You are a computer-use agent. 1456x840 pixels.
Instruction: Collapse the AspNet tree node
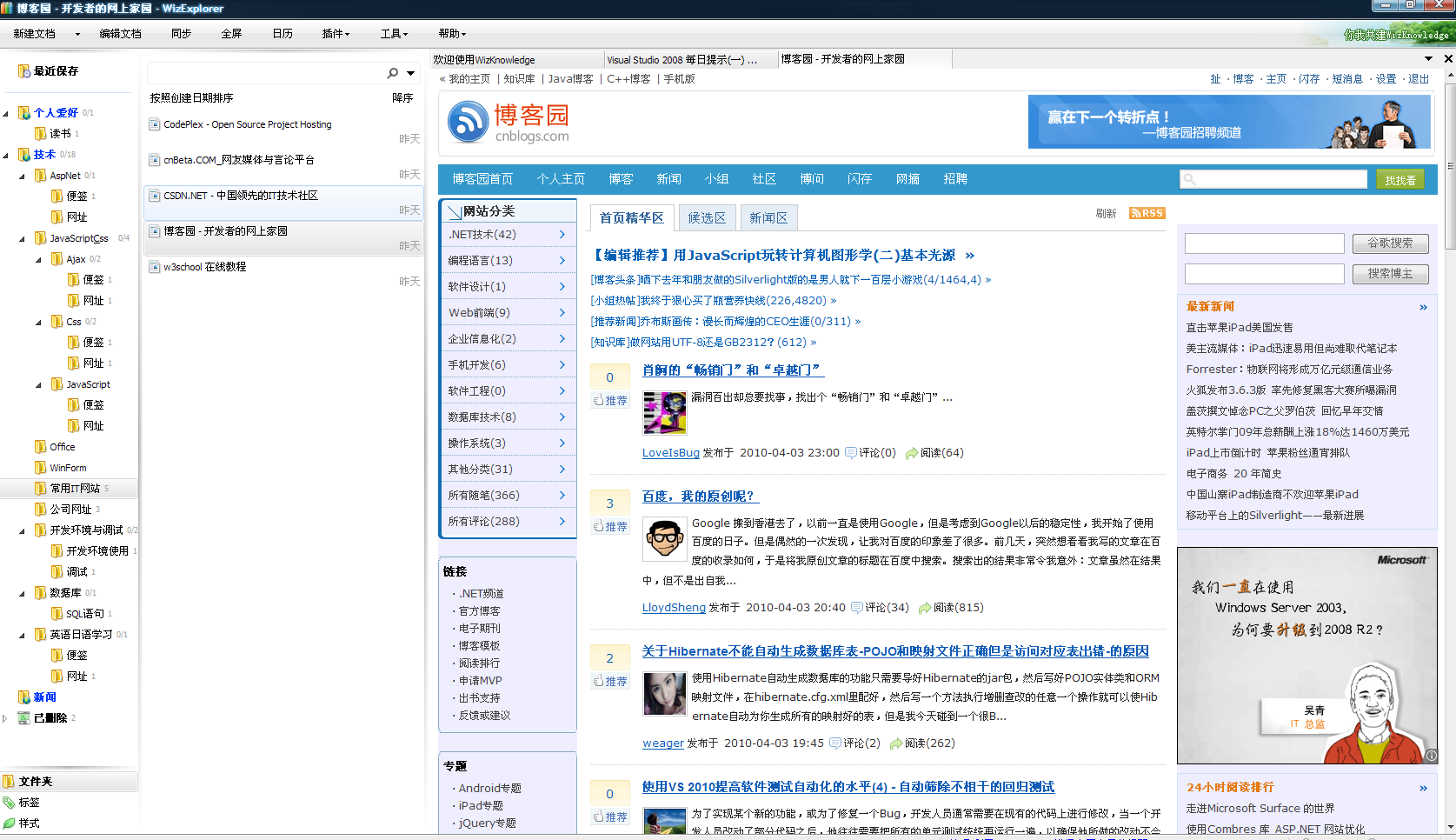pyautogui.click(x=23, y=176)
